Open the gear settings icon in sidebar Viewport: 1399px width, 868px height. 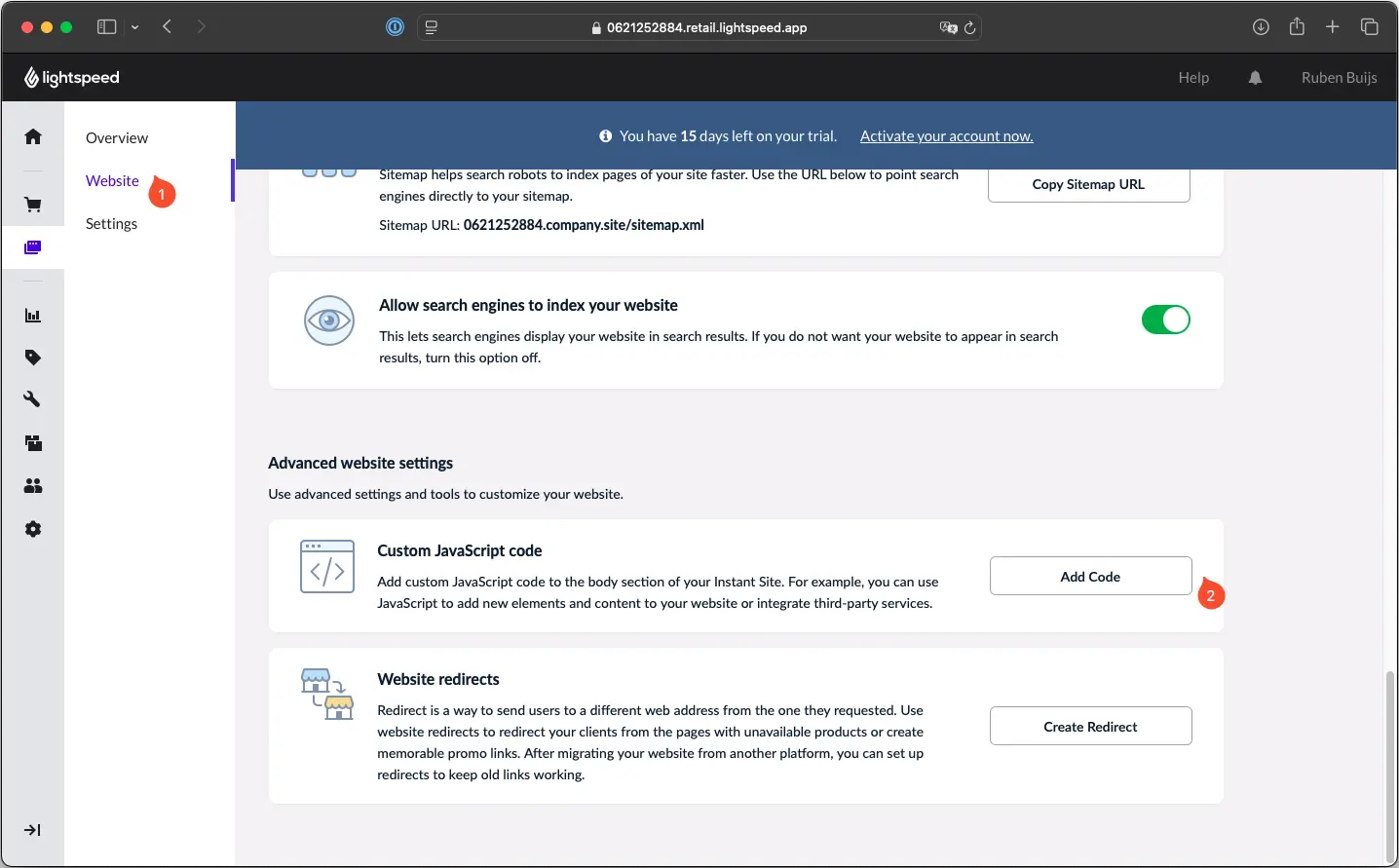(x=33, y=529)
